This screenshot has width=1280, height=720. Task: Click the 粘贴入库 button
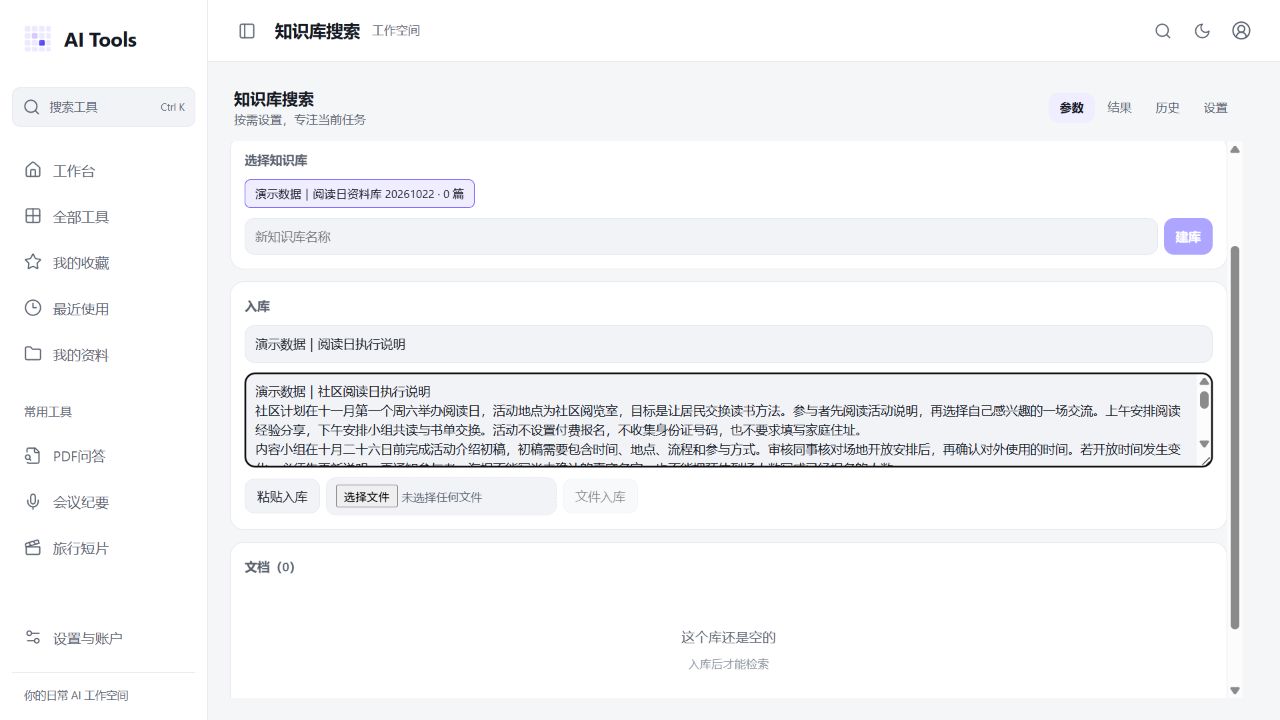pyautogui.click(x=282, y=496)
